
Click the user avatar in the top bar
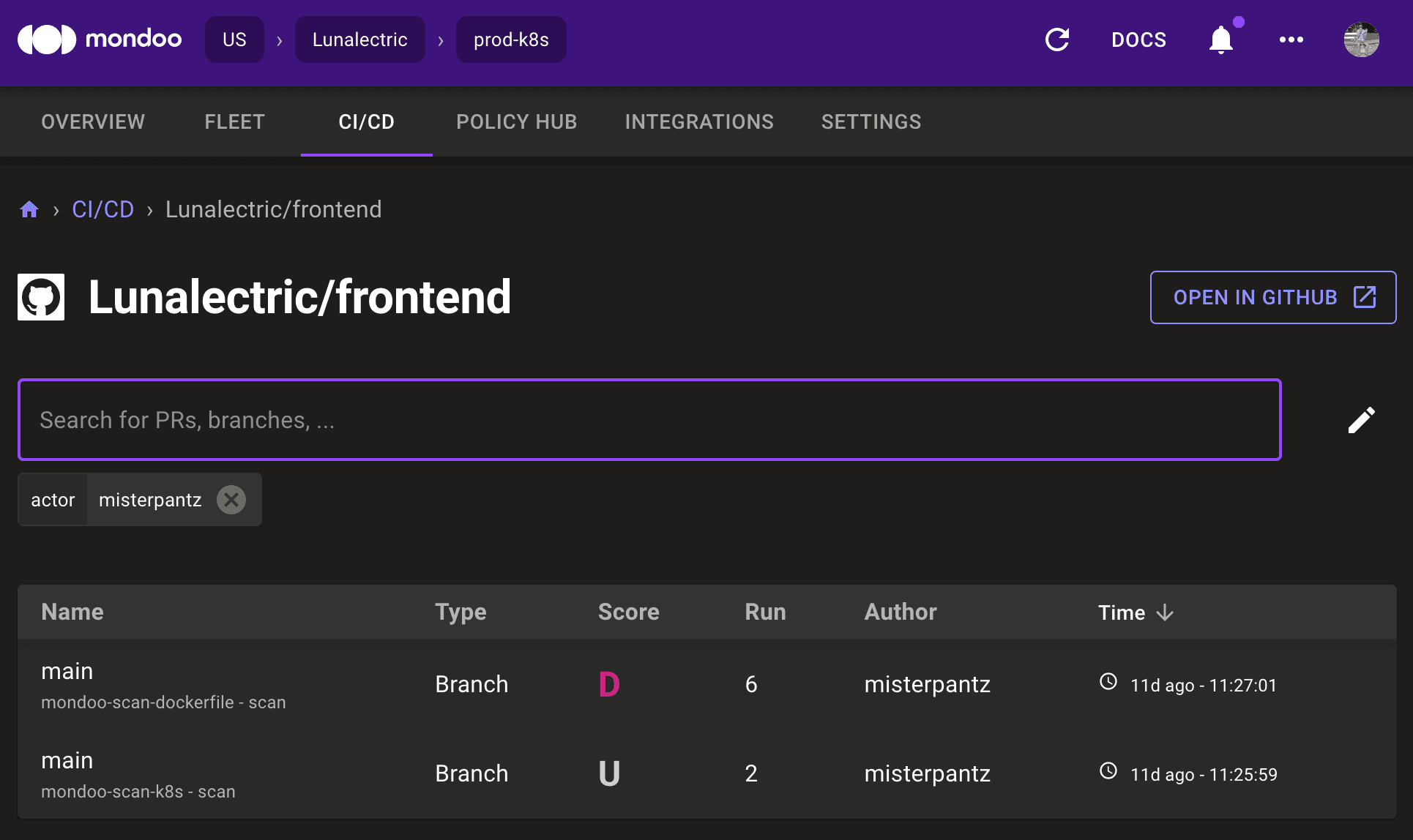click(1362, 40)
